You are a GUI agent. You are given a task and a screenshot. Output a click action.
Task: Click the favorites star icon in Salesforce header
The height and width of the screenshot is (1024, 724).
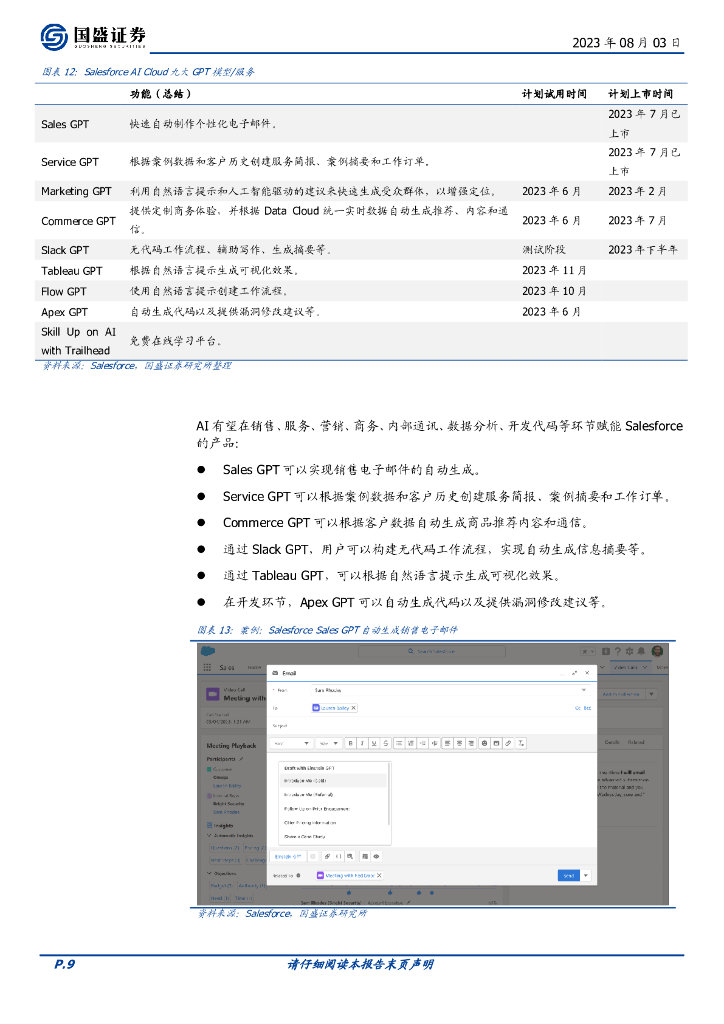[x=586, y=652]
